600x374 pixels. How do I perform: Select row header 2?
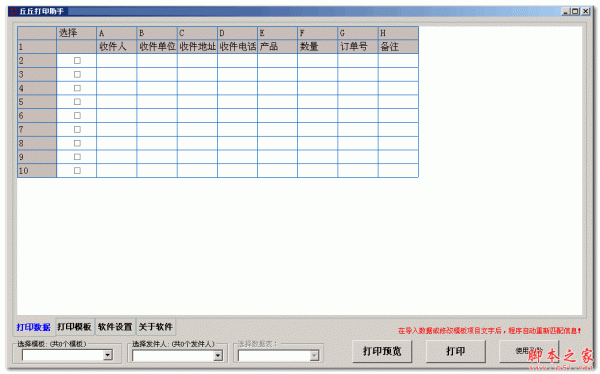37,60
